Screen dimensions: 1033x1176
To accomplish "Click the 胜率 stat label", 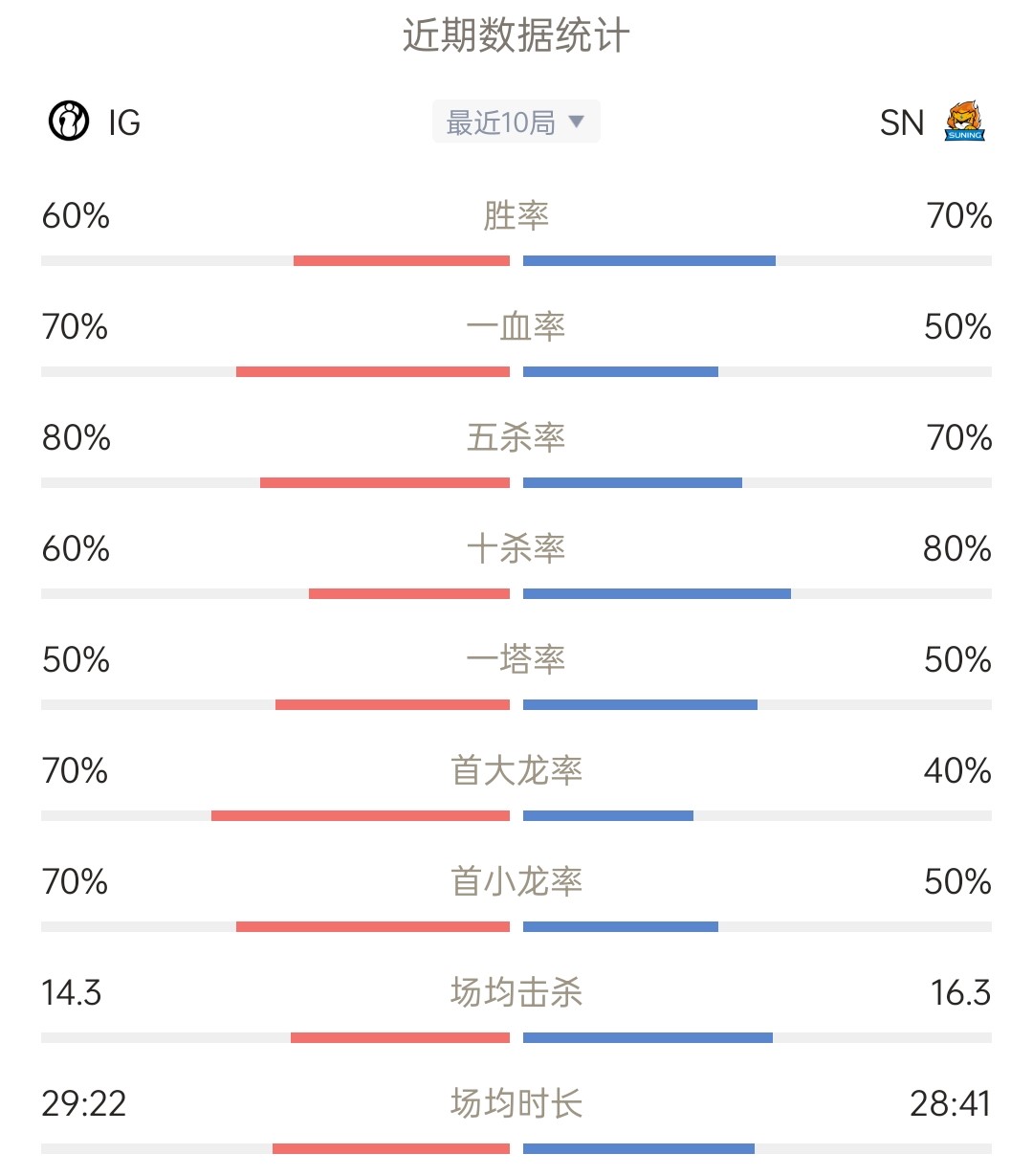I will tap(516, 215).
